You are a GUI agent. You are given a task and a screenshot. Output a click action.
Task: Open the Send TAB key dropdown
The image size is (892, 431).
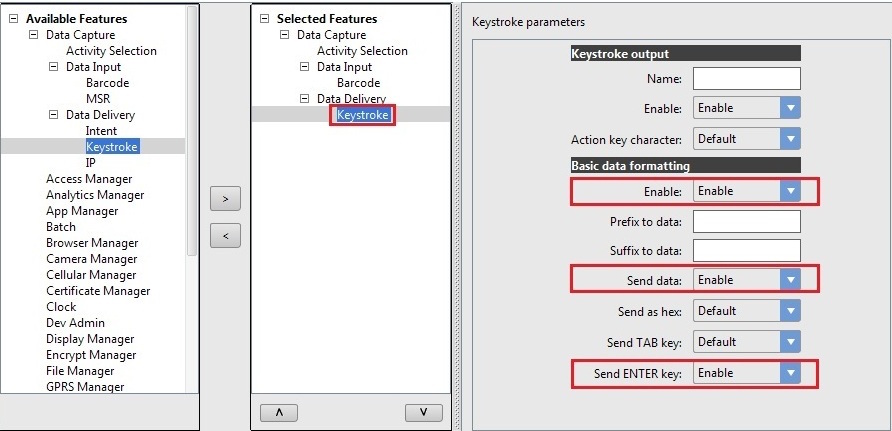click(790, 342)
